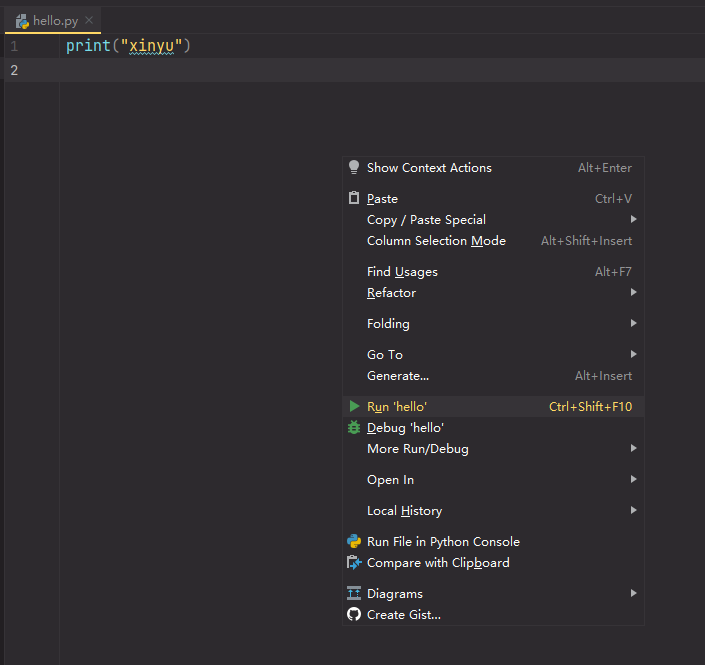Open the Open In entry
Viewport: 705px width, 665px height.
tap(494, 480)
